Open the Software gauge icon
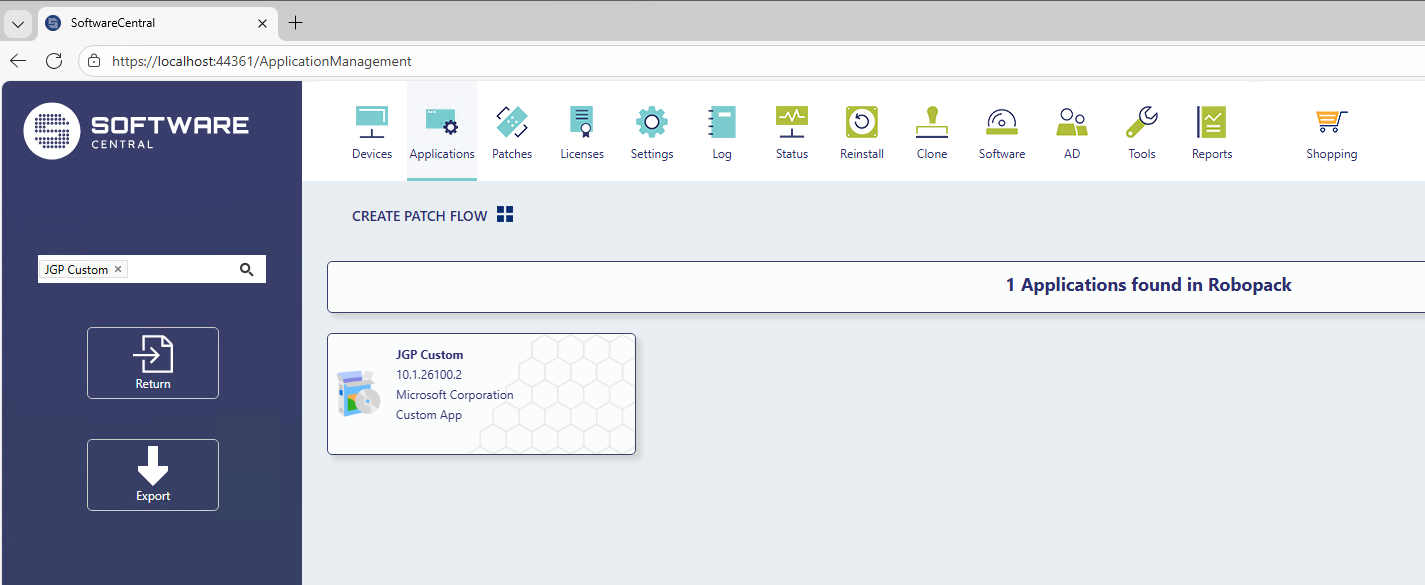 [1002, 123]
